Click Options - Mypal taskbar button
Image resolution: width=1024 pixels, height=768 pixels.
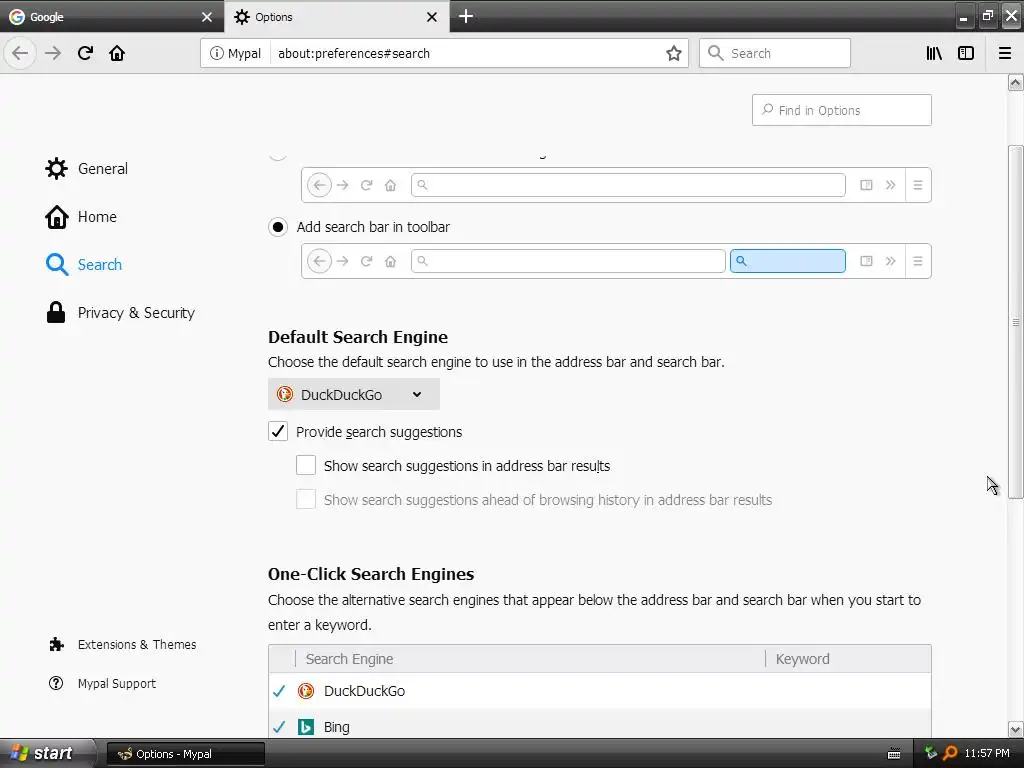185,754
